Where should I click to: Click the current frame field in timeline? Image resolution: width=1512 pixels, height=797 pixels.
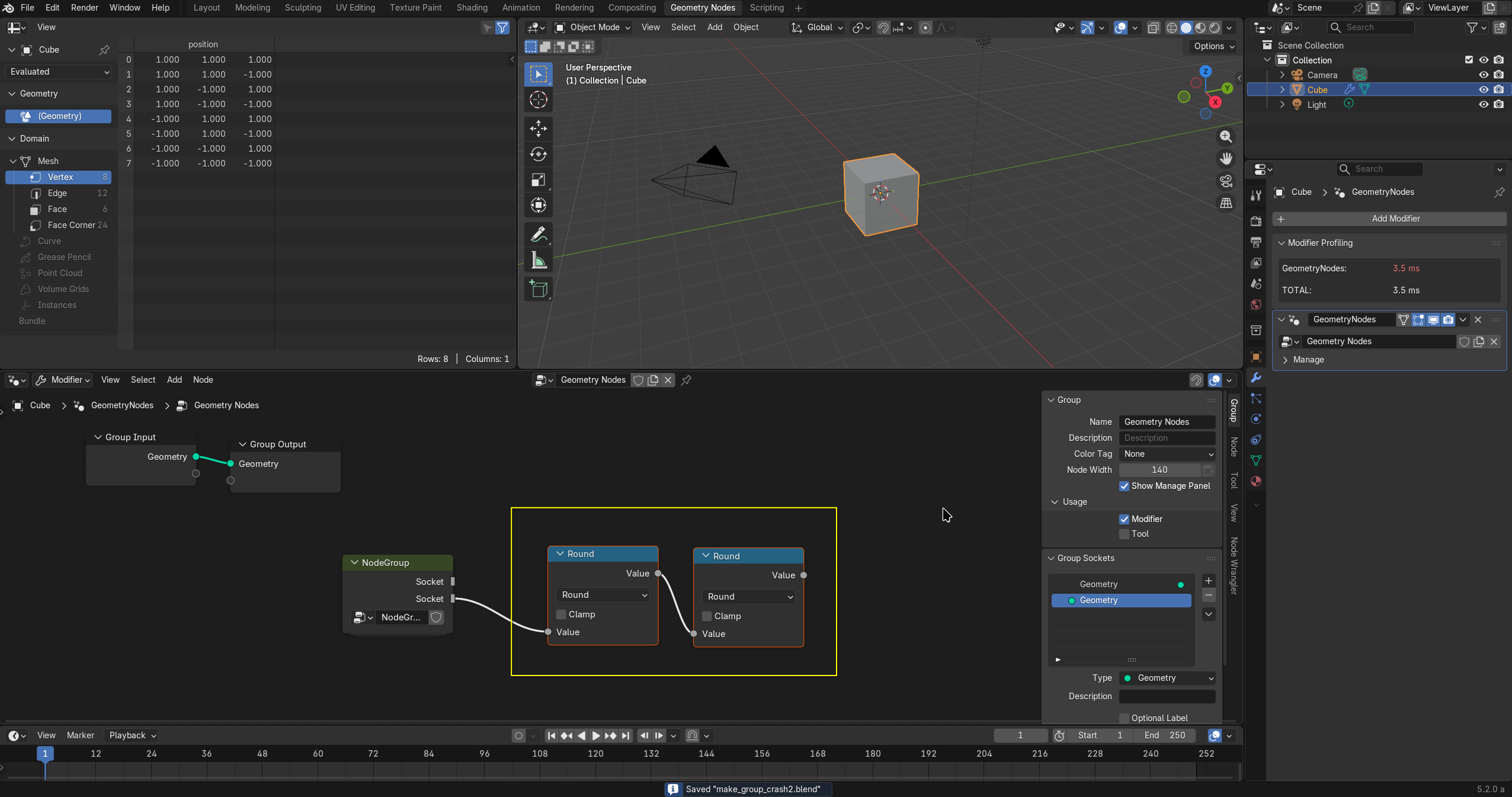point(1020,735)
